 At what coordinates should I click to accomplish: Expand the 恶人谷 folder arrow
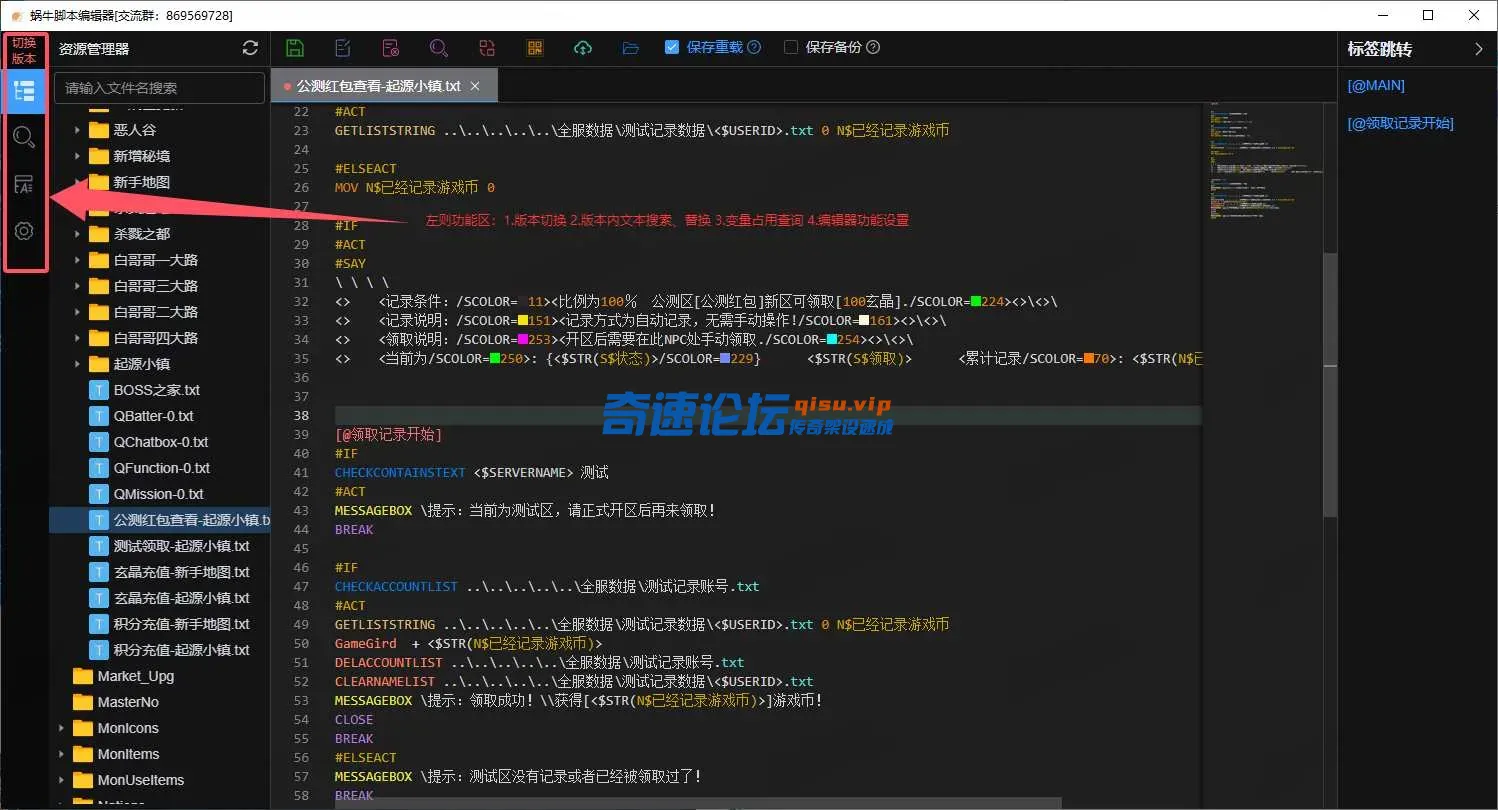coord(77,130)
